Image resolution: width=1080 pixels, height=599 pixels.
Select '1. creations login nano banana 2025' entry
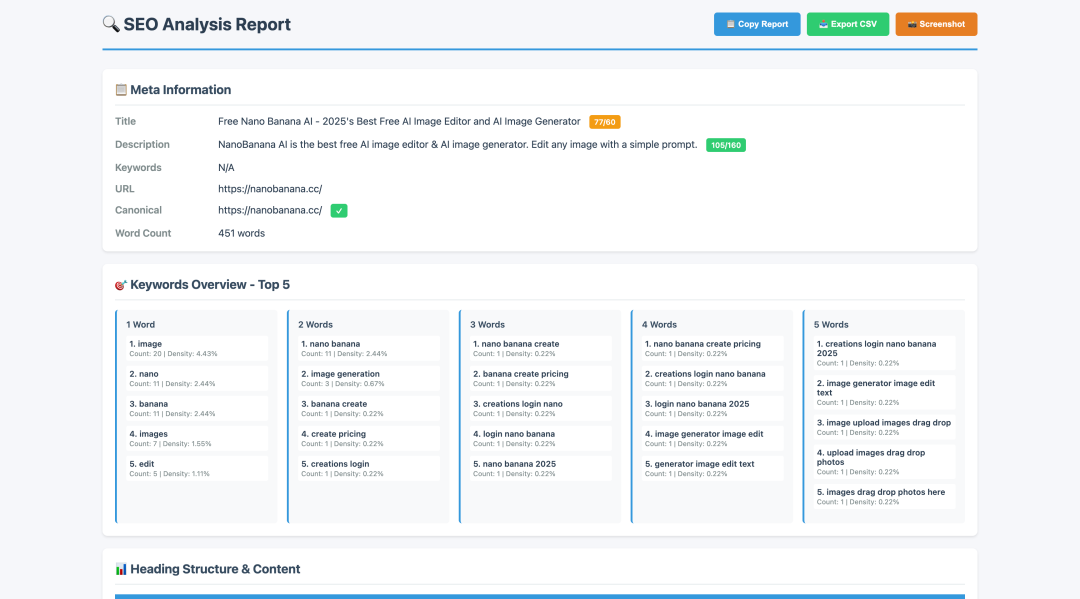[884, 353]
